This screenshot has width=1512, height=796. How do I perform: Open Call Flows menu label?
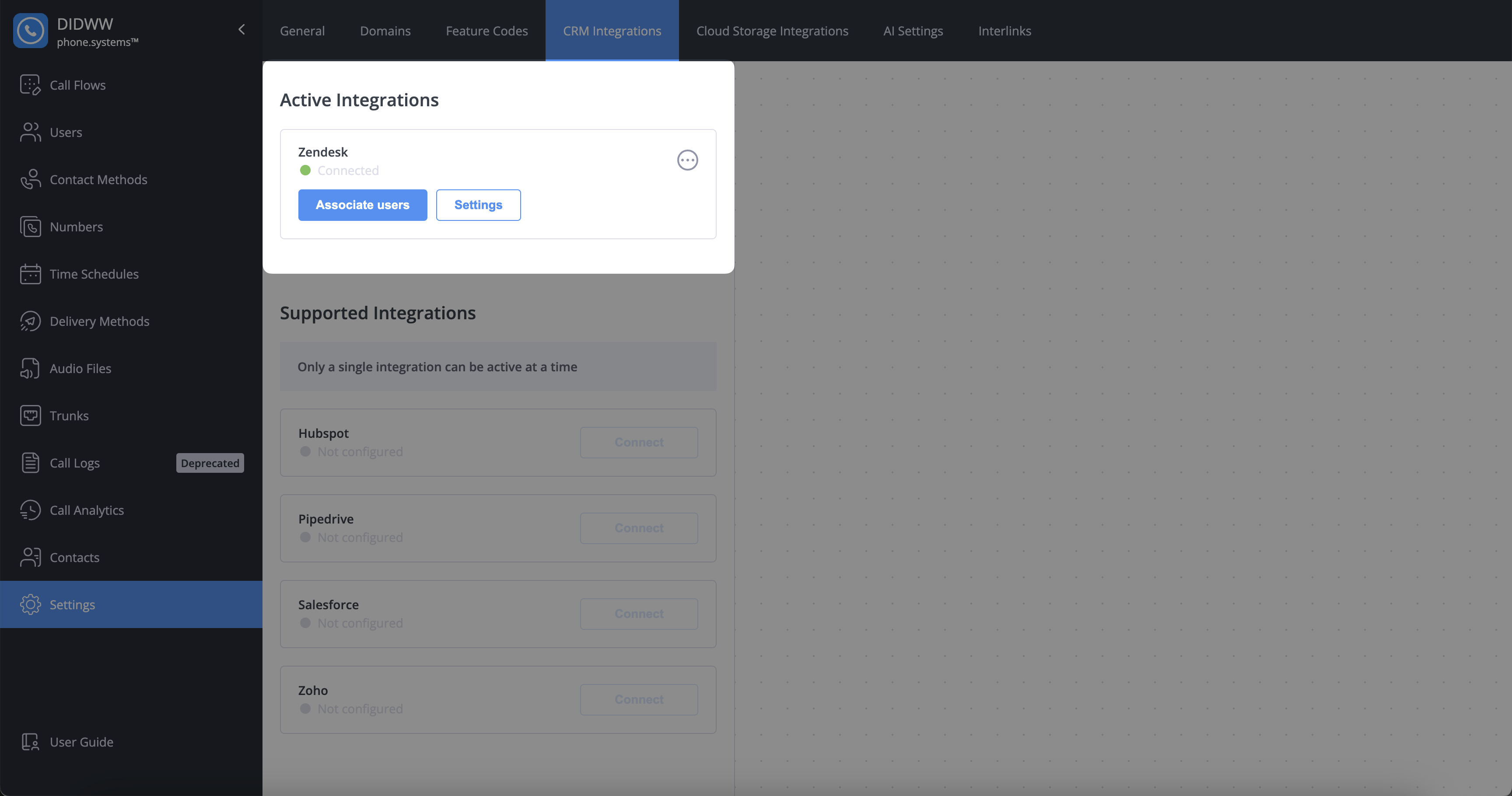tap(77, 85)
